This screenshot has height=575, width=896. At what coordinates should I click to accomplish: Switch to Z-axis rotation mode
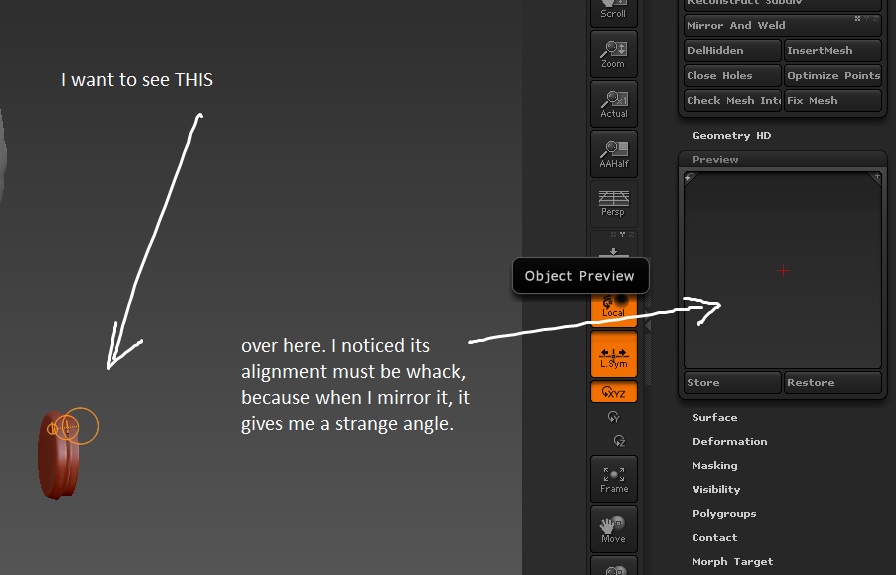(619, 441)
